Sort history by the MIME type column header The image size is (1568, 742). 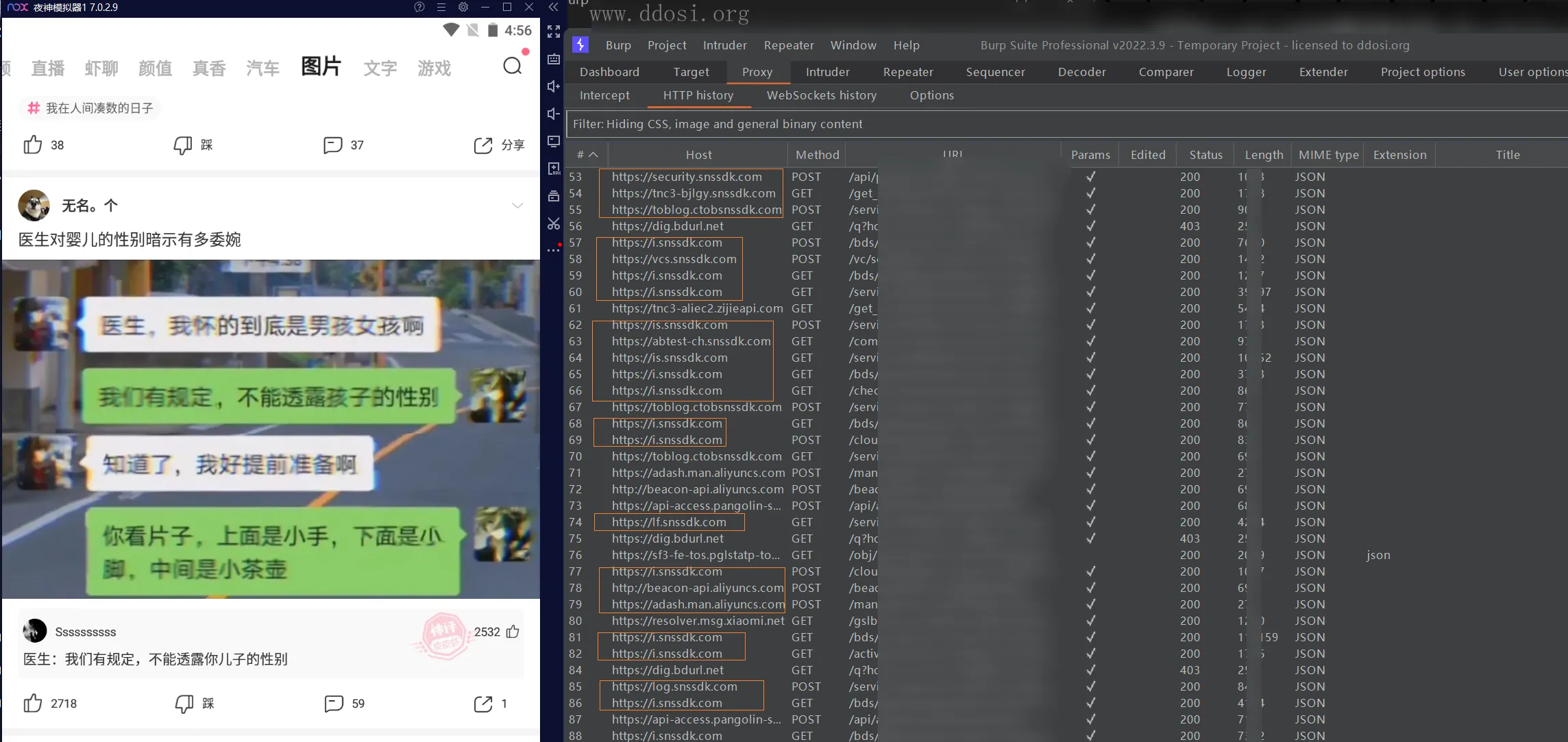pyautogui.click(x=1328, y=155)
